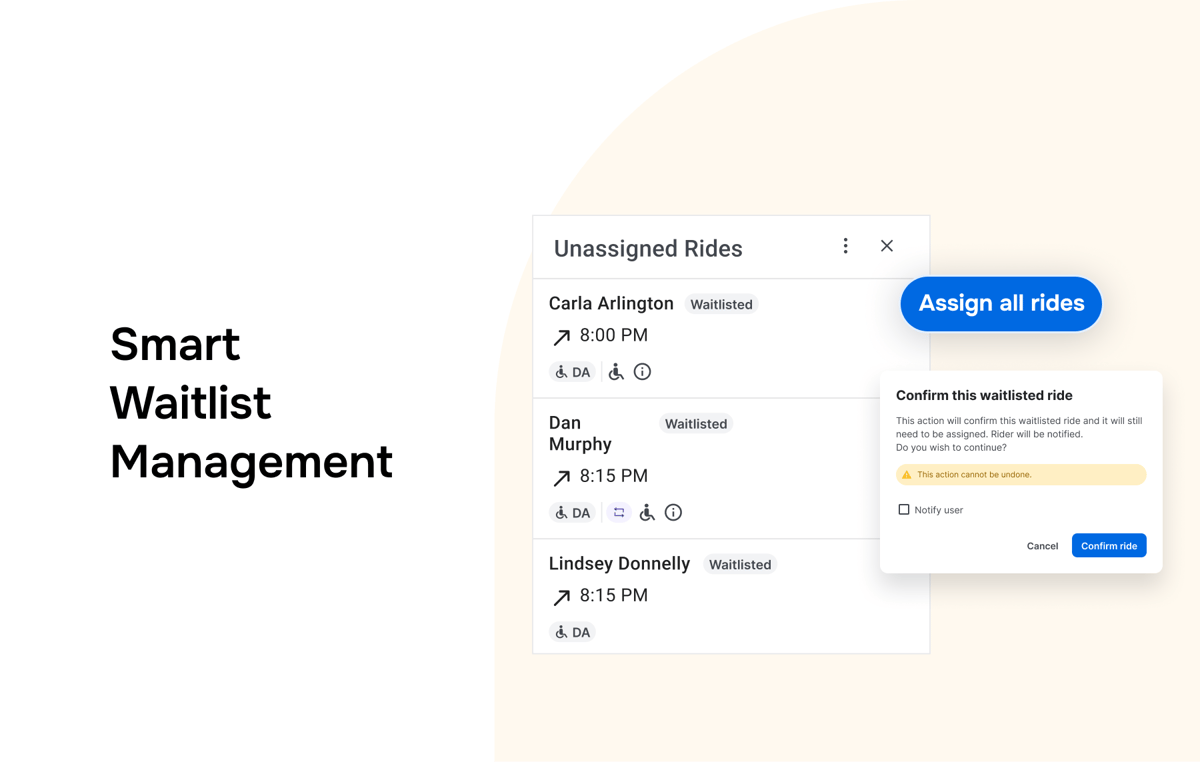Screen dimensions: 1200x762
Task: Select the Lindsey Donnelly ride name
Action: pyautogui.click(x=619, y=564)
